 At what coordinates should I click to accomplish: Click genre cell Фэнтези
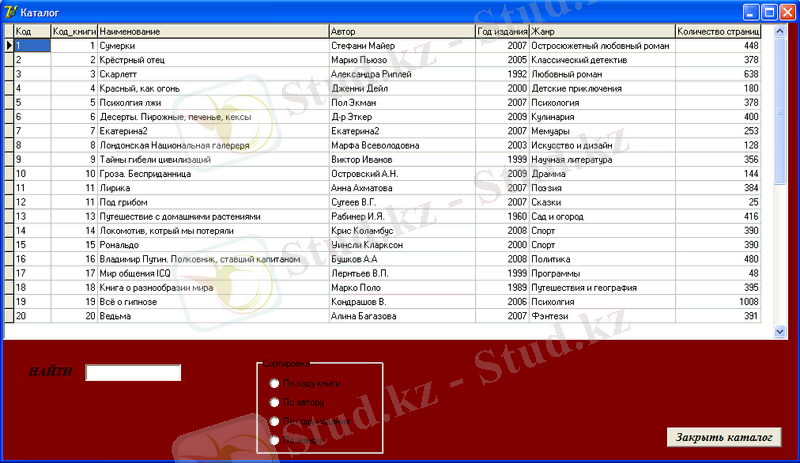(x=603, y=316)
